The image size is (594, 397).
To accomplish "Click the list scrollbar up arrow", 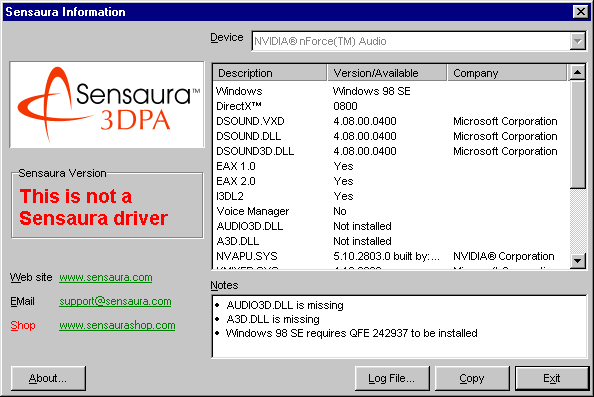I will click(x=578, y=72).
